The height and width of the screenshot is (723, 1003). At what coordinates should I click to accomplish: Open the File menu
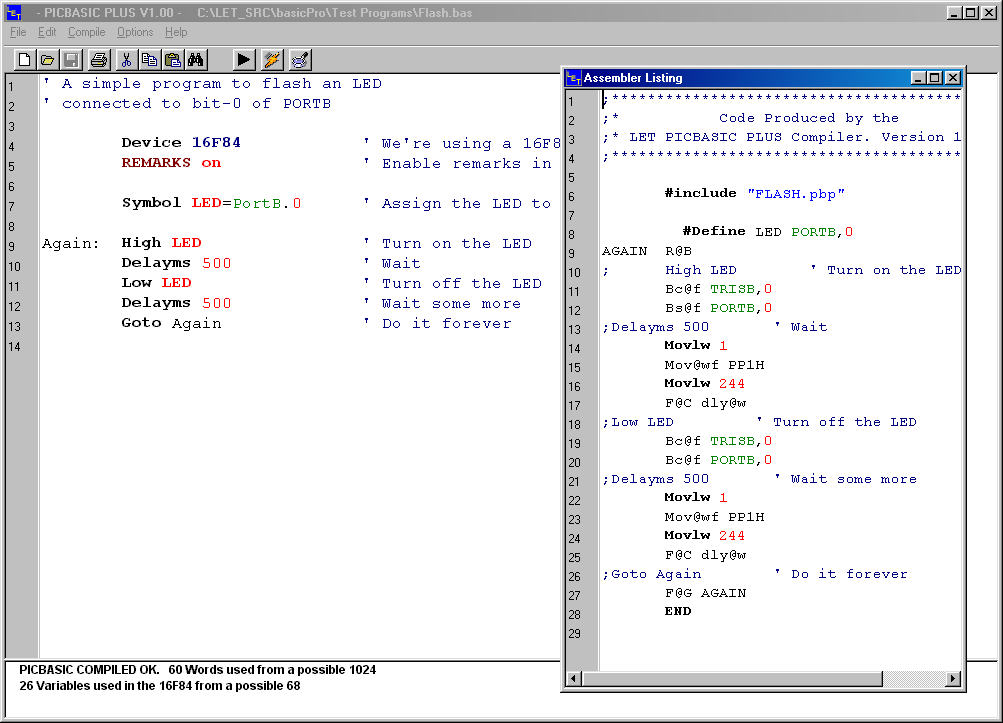click(x=18, y=32)
